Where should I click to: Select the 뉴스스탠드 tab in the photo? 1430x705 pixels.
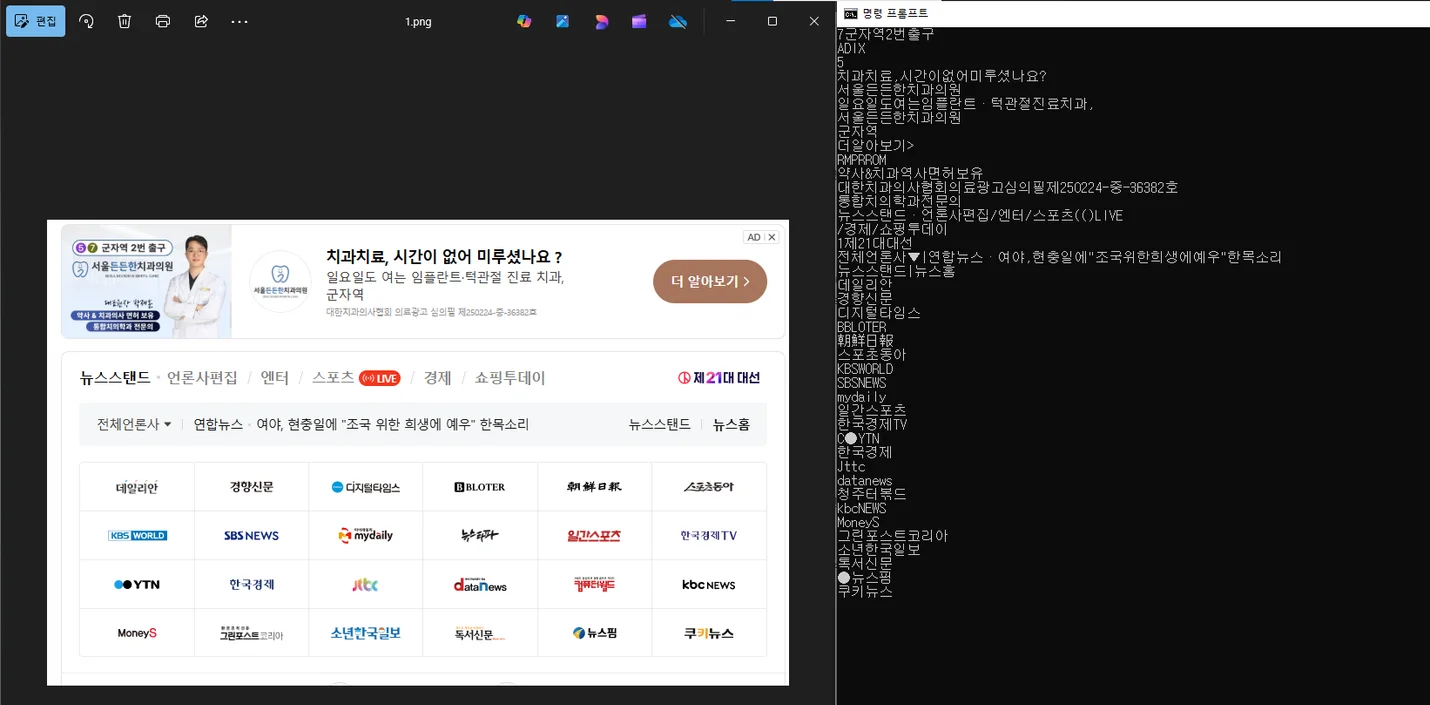click(115, 378)
